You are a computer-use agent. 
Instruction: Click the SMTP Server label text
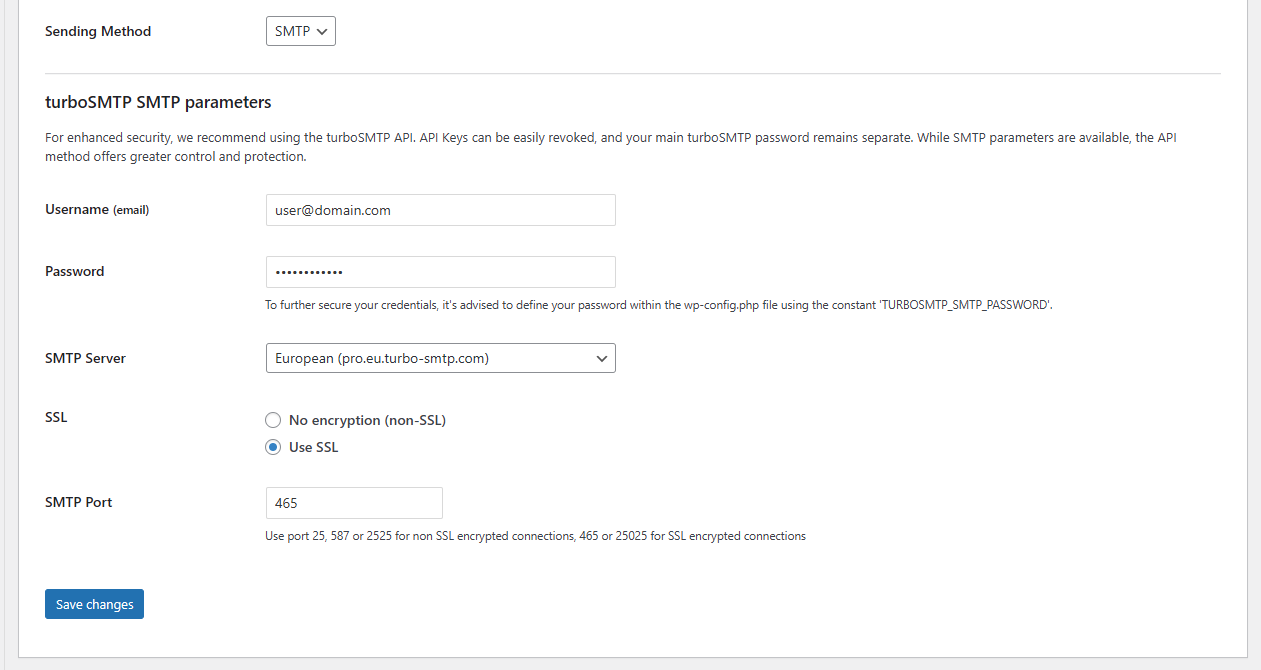point(85,358)
